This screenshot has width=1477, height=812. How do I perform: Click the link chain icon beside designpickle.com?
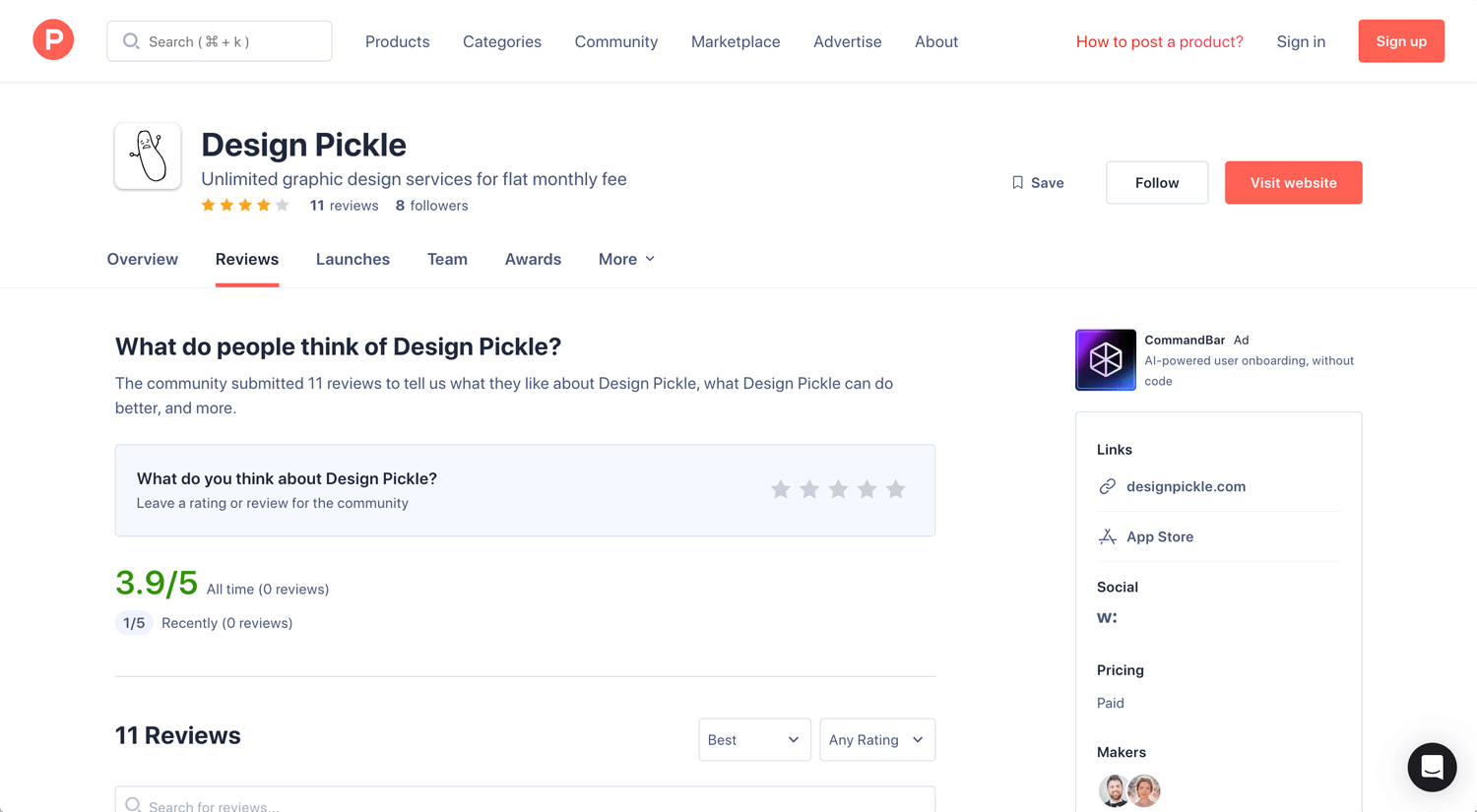pos(1108,486)
